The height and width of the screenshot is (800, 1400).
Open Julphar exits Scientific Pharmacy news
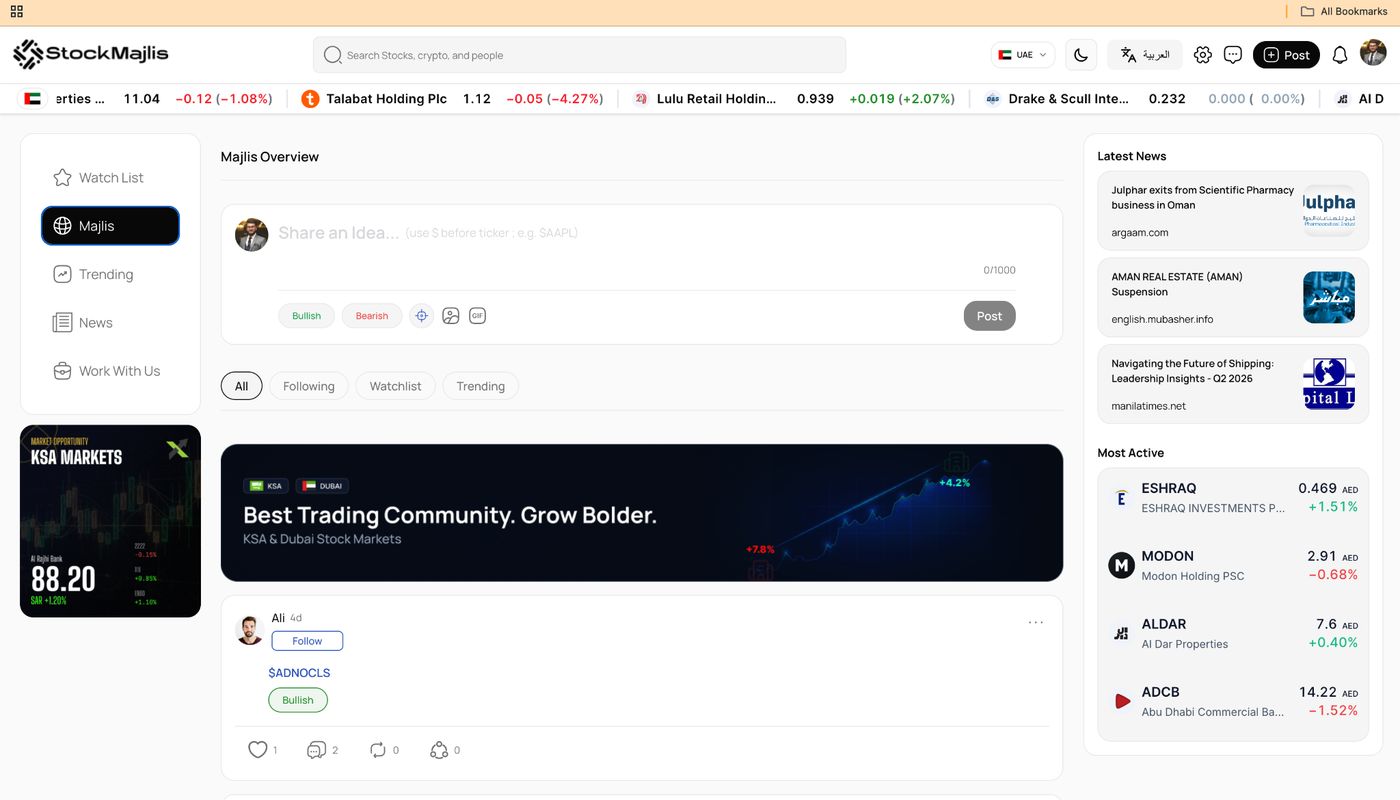tap(1233, 211)
